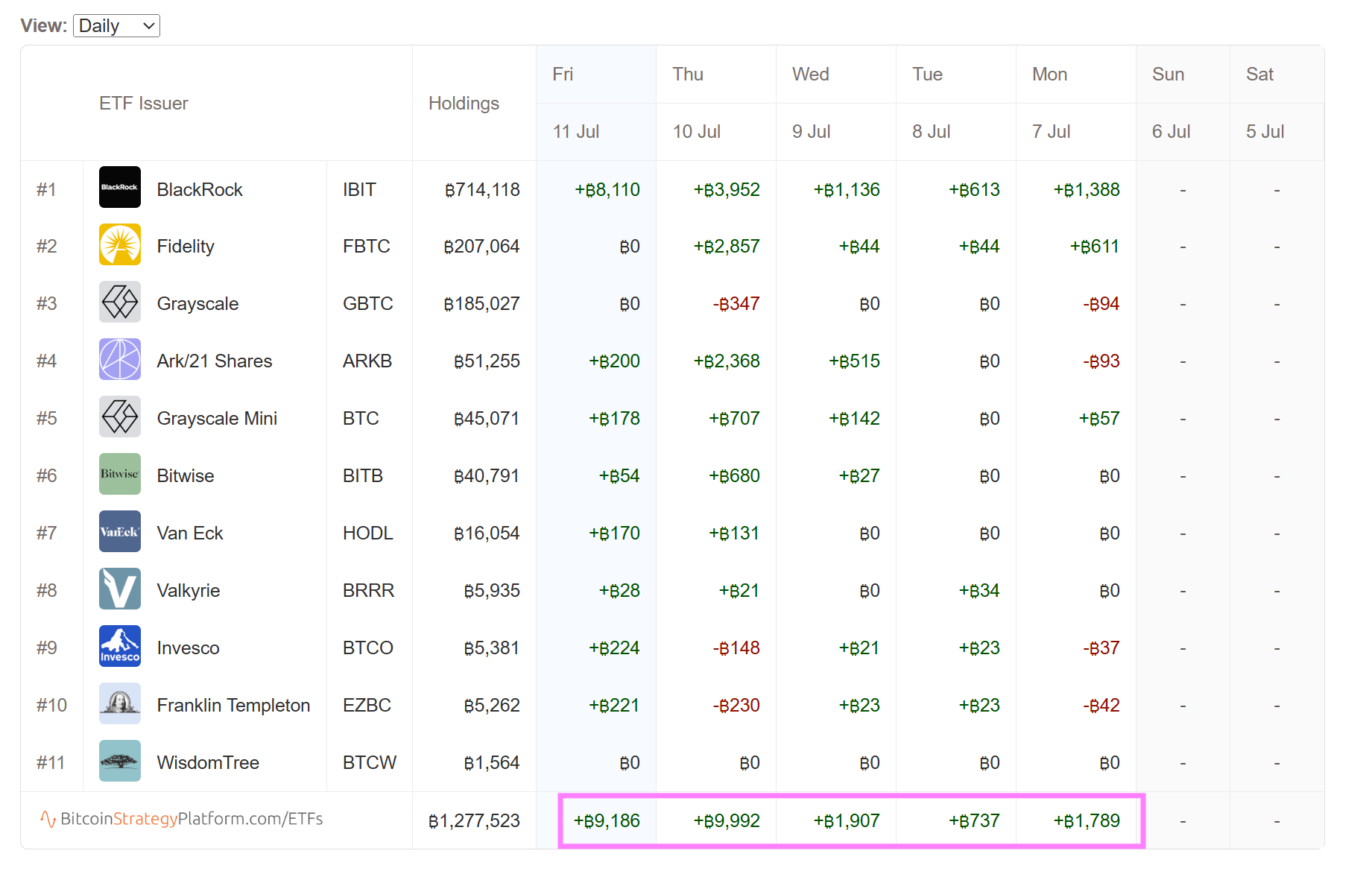1372x877 pixels.
Task: Click the BlackRock logo icon
Action: [x=119, y=187]
